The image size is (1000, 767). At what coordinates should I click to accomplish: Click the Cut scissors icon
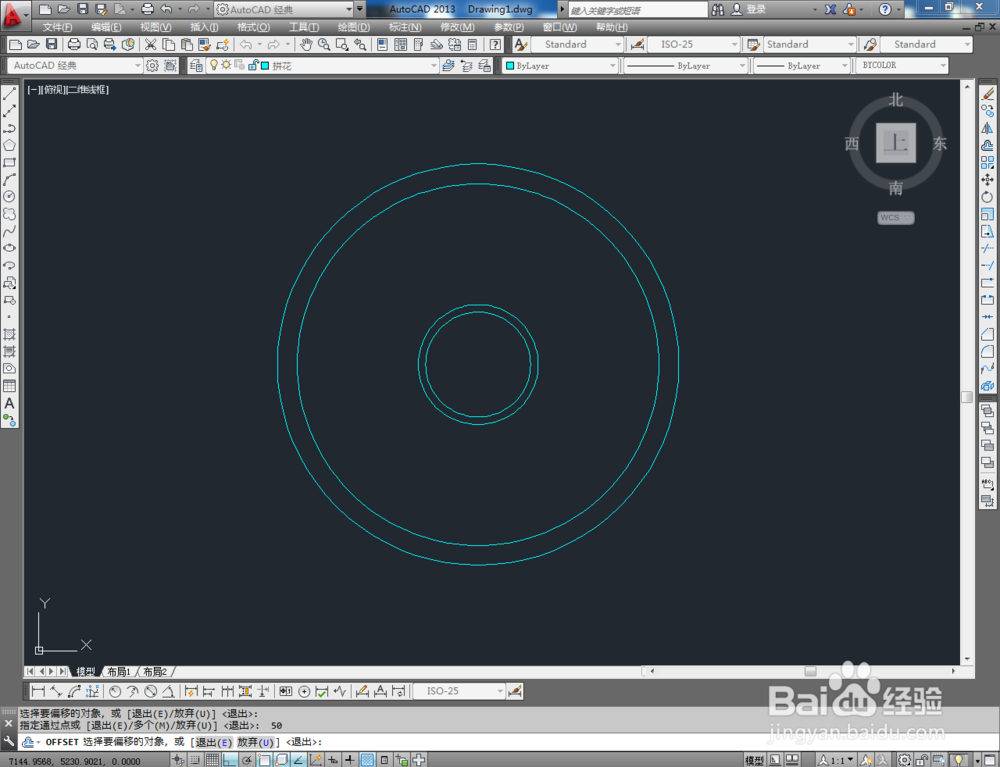151,44
